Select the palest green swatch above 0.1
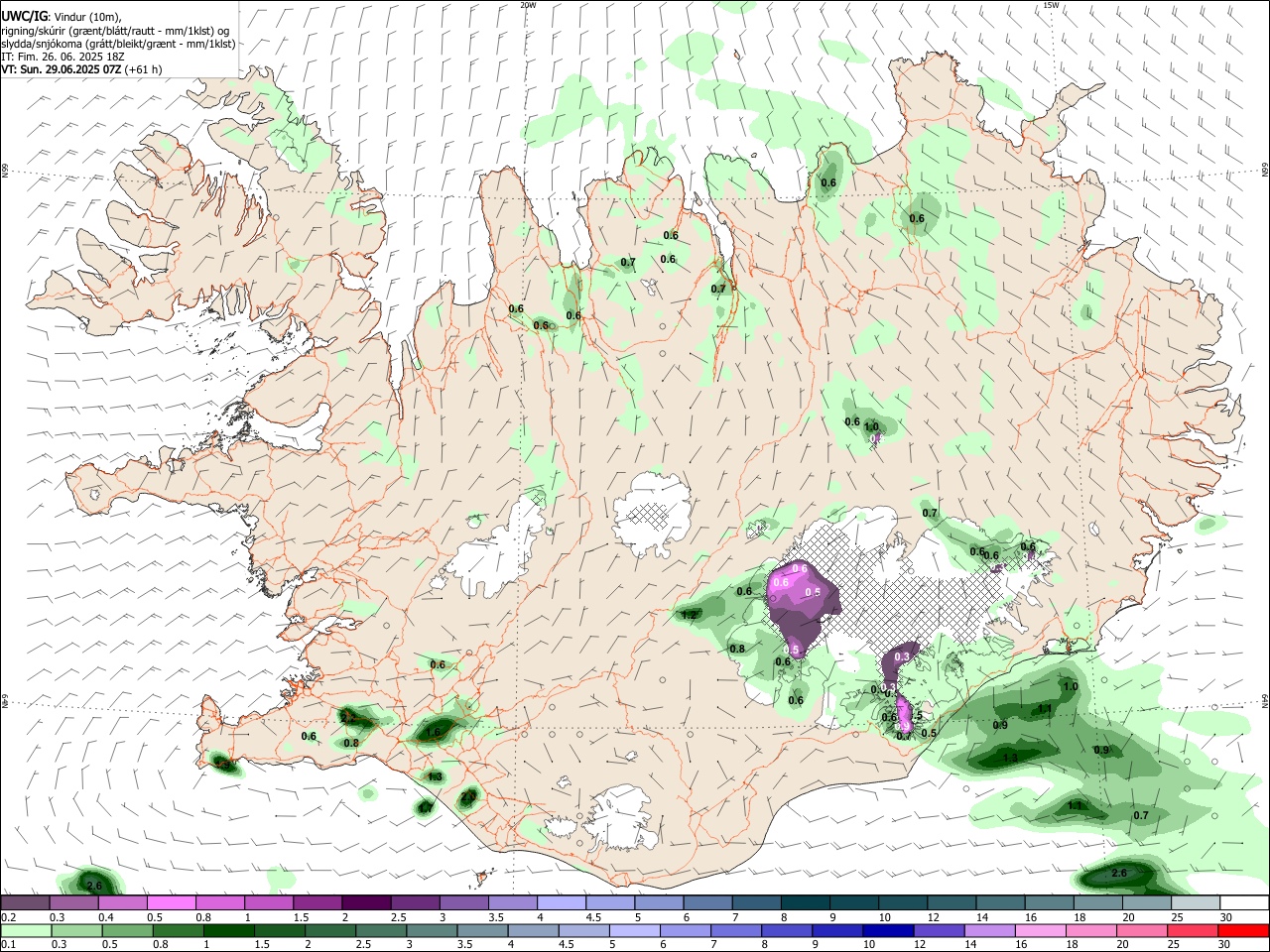This screenshot has width=1270, height=952. pyautogui.click(x=26, y=930)
